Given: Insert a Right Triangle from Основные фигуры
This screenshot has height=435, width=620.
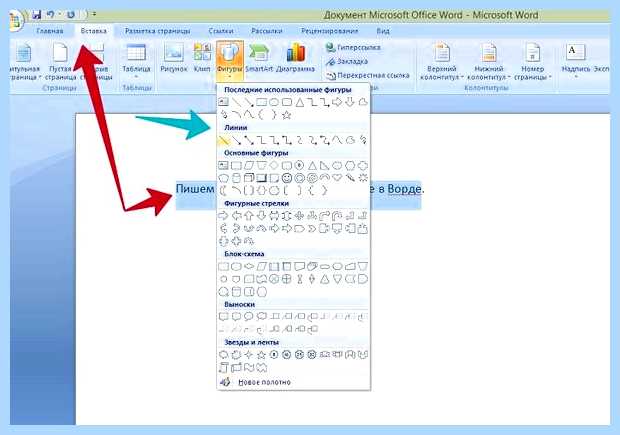Looking at the screenshot, I should [325, 165].
